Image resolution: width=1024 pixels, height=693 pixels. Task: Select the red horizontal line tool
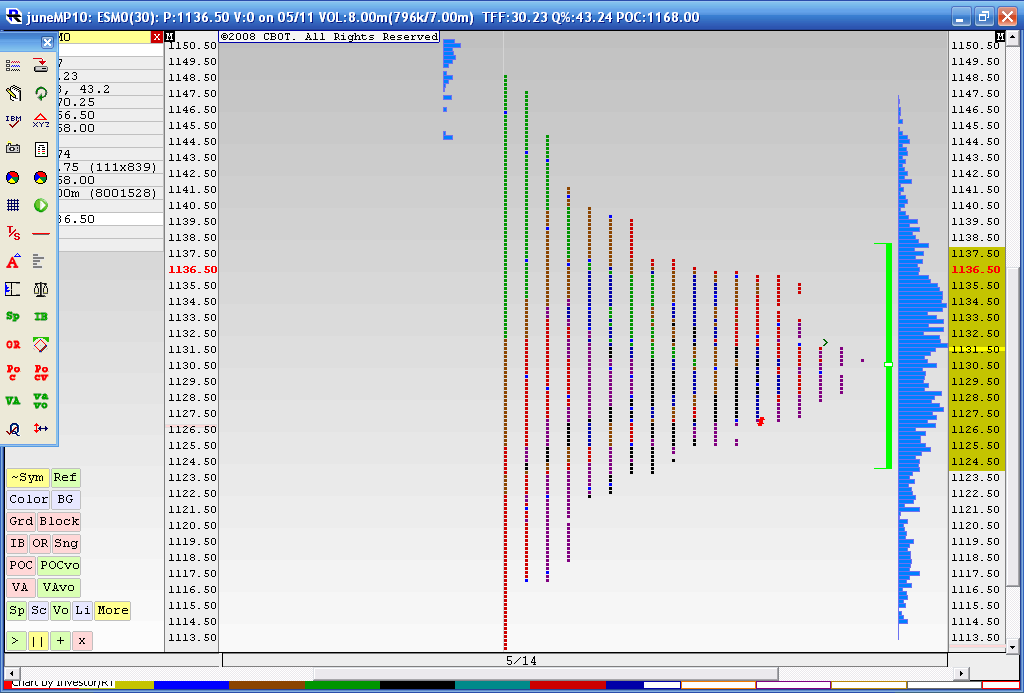(x=40, y=233)
